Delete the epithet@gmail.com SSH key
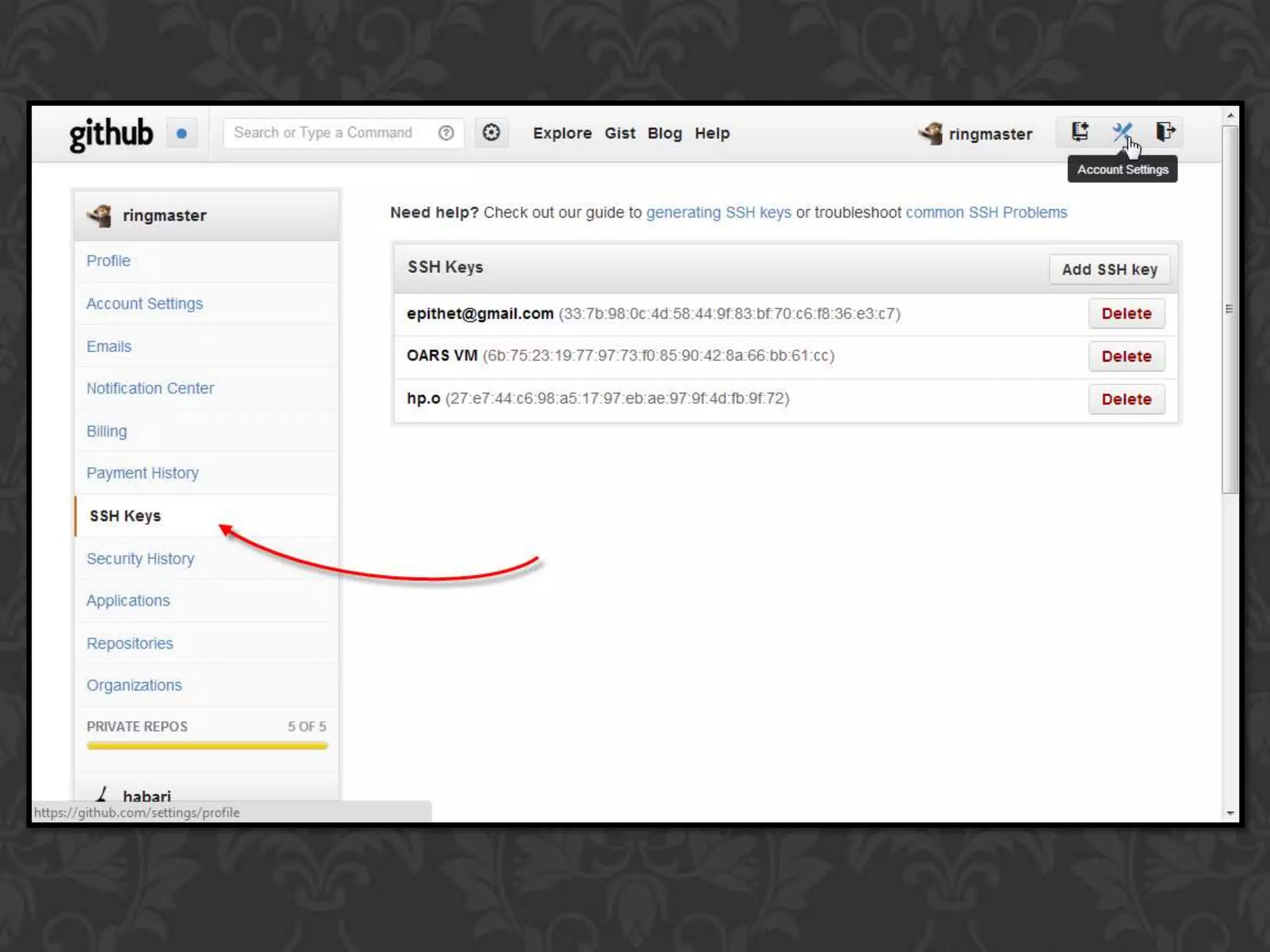This screenshot has width=1270, height=952. (x=1126, y=314)
